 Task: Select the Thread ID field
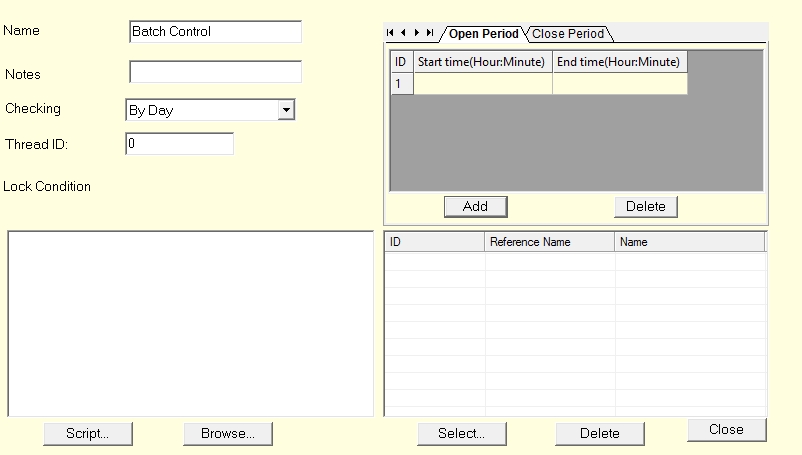pyautogui.click(x=179, y=144)
